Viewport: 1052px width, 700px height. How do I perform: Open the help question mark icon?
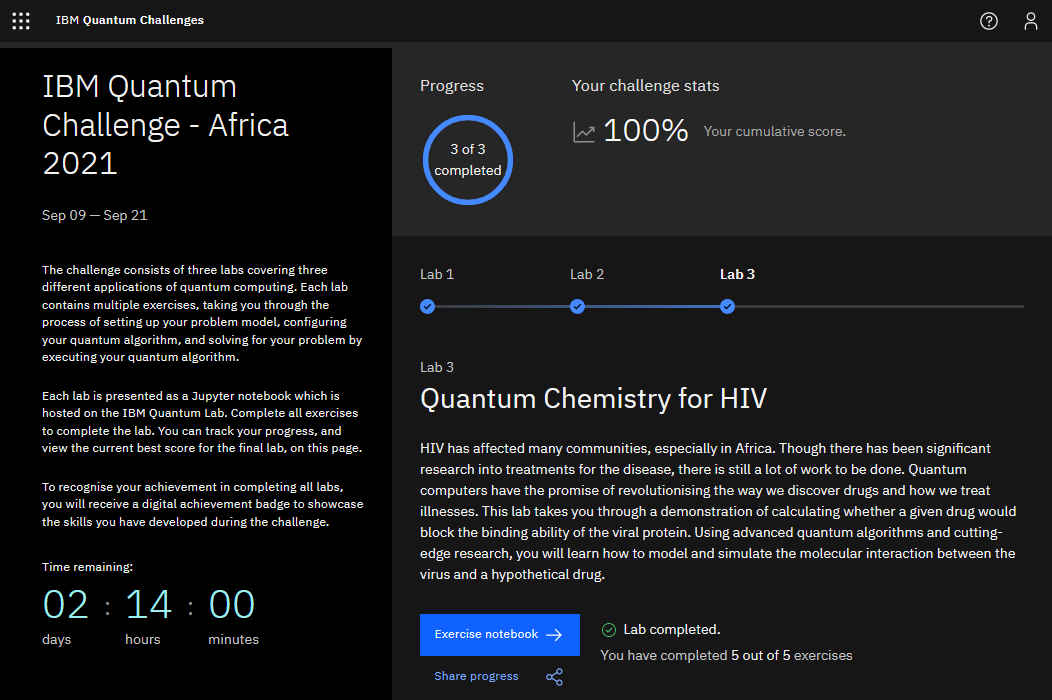point(988,21)
